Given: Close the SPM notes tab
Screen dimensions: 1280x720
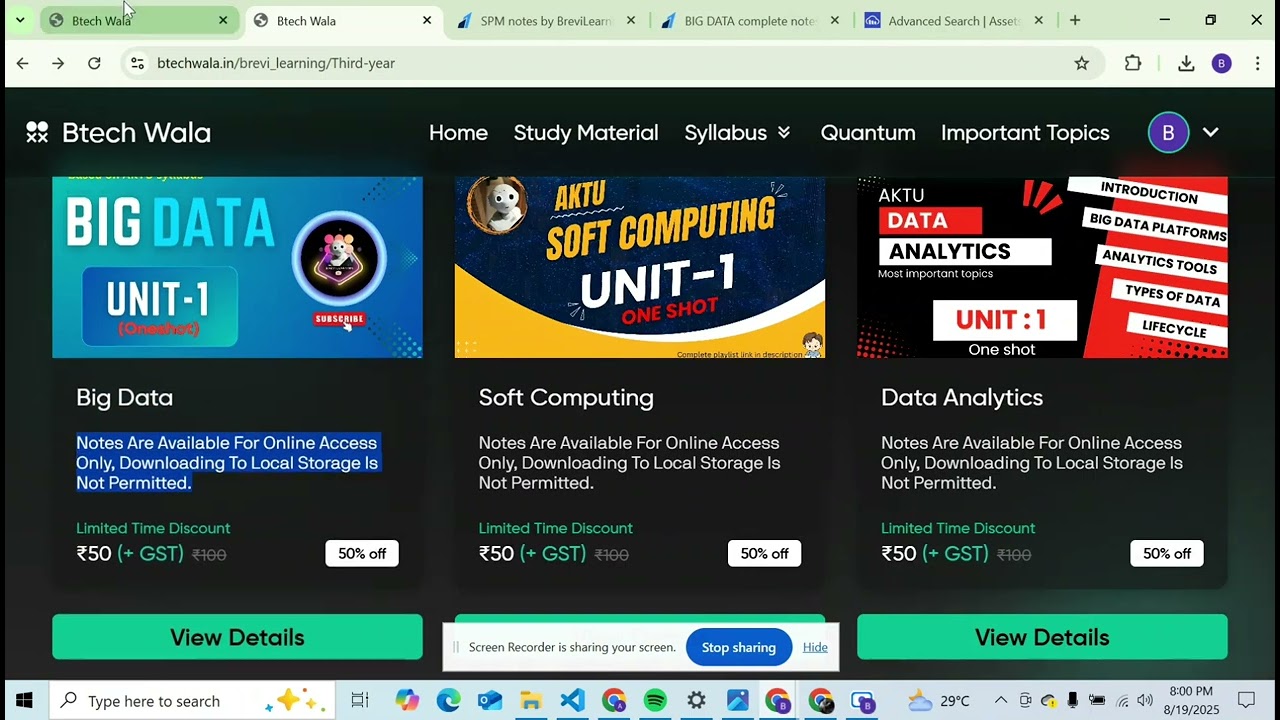Looking at the screenshot, I should 631,20.
